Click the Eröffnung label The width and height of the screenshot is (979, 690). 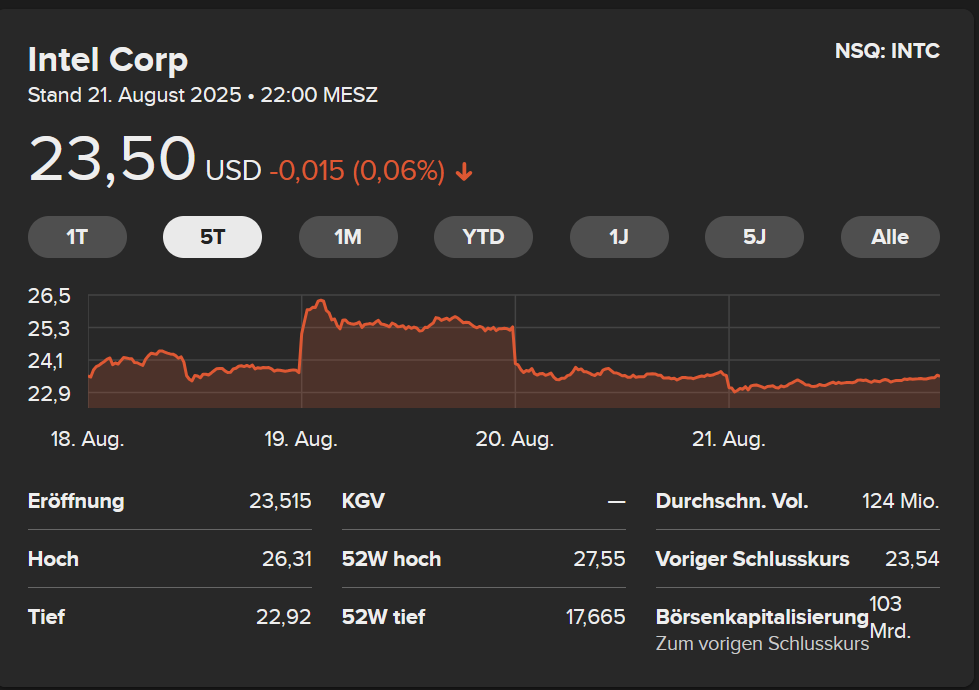click(76, 501)
